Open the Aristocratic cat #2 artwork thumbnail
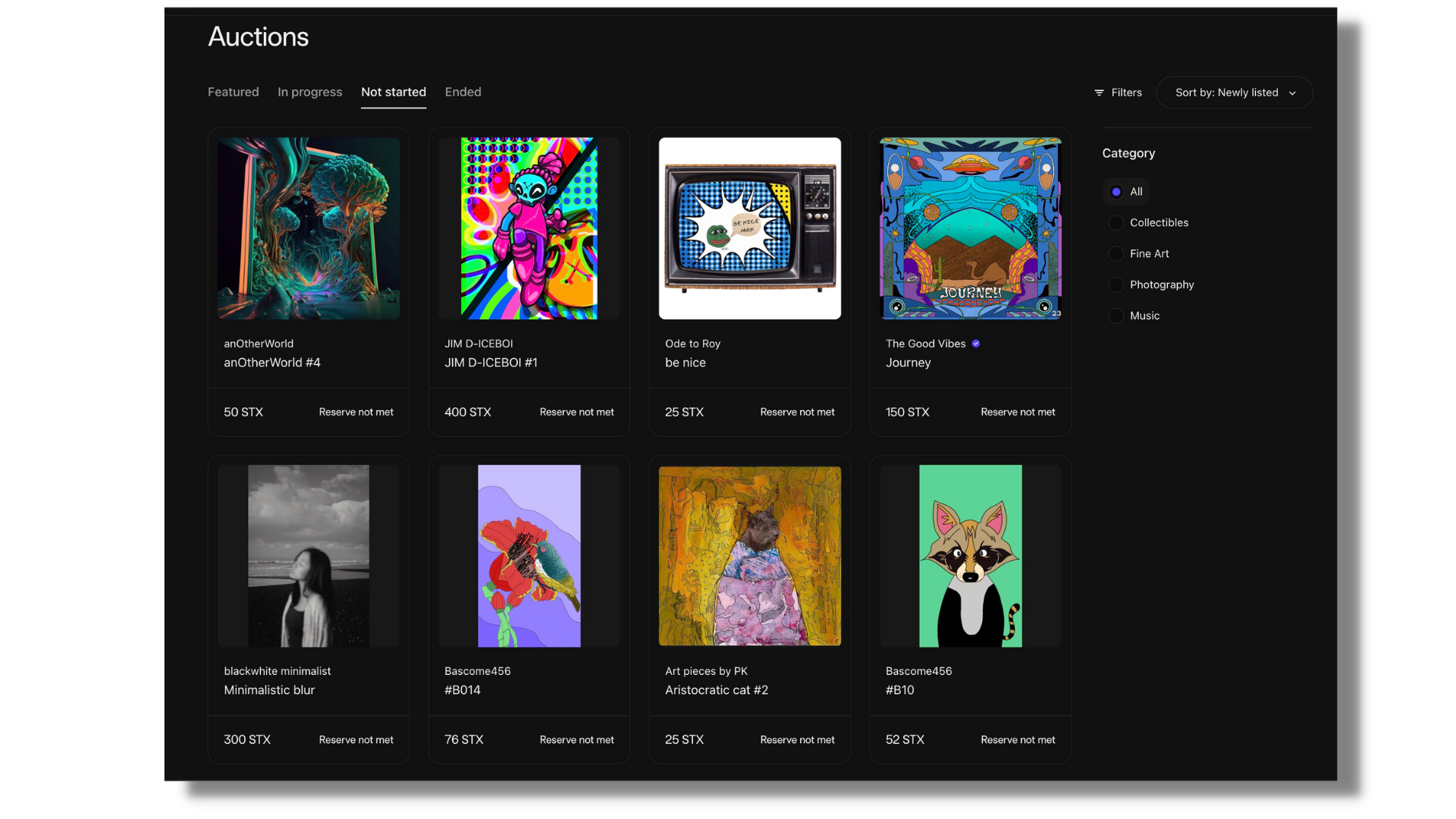The image size is (1456, 819). click(750, 556)
